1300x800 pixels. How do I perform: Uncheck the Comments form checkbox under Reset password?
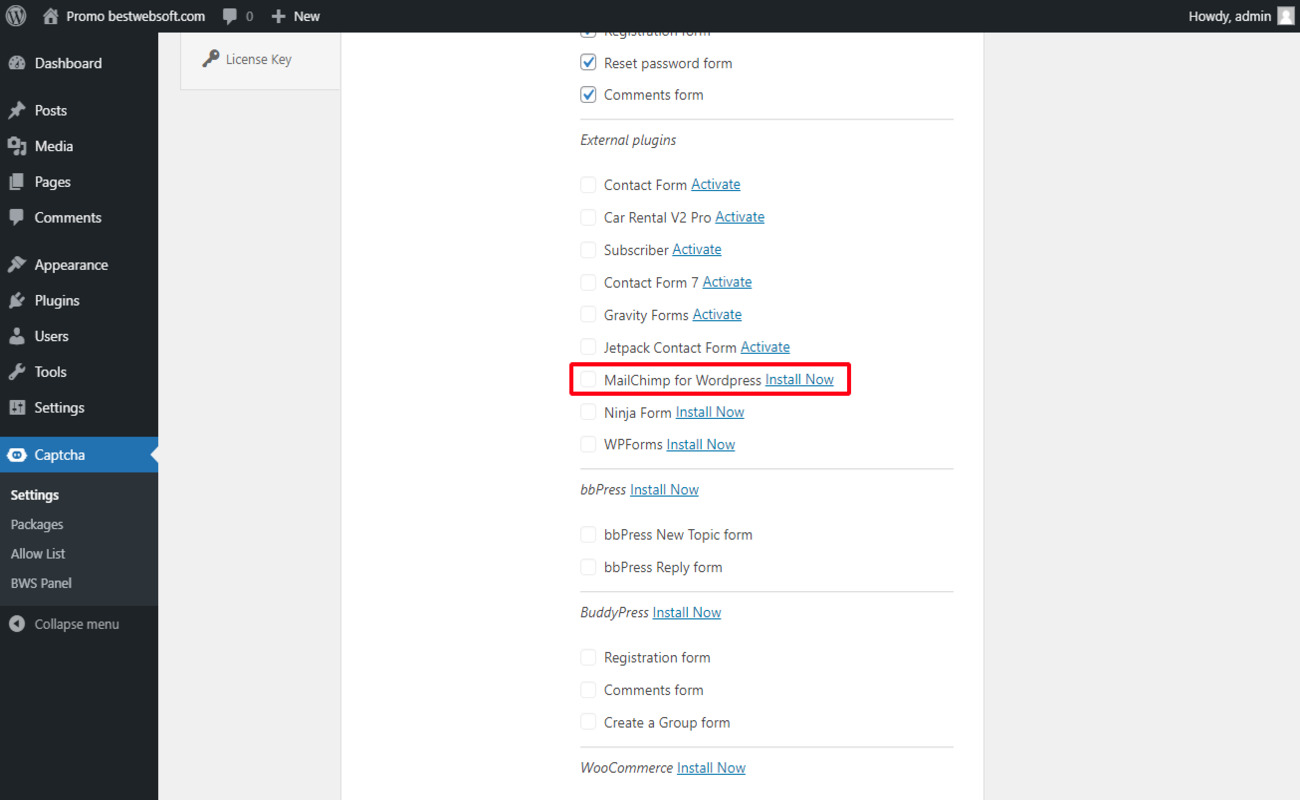588,95
